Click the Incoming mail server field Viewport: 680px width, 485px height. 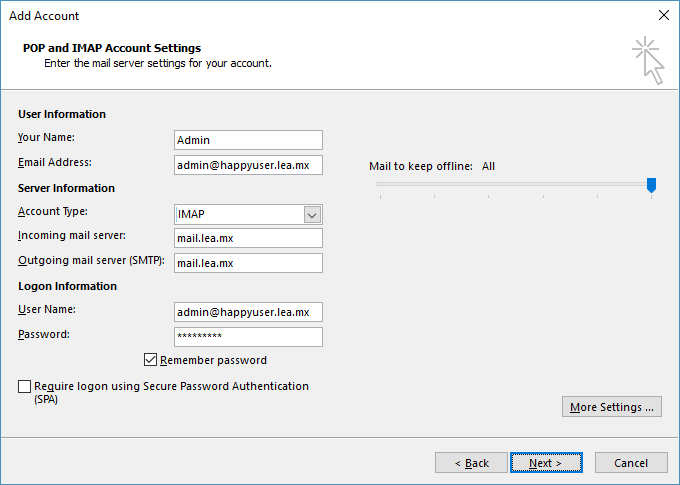pos(248,238)
